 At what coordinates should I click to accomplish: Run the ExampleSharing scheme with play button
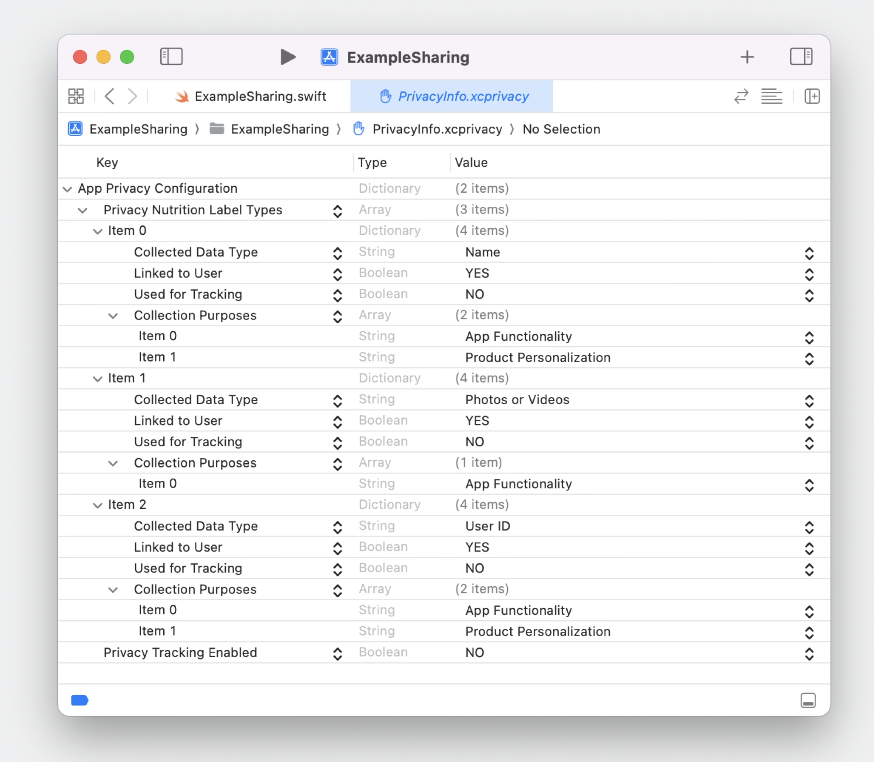[x=288, y=57]
